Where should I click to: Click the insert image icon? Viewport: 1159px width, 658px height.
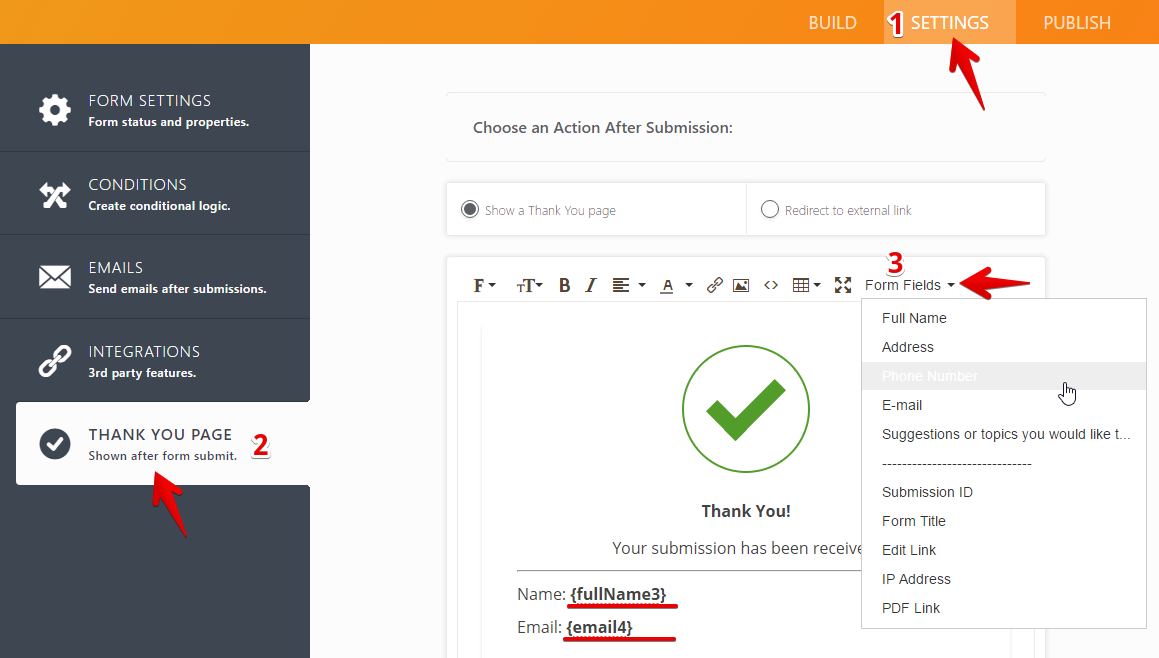741,285
